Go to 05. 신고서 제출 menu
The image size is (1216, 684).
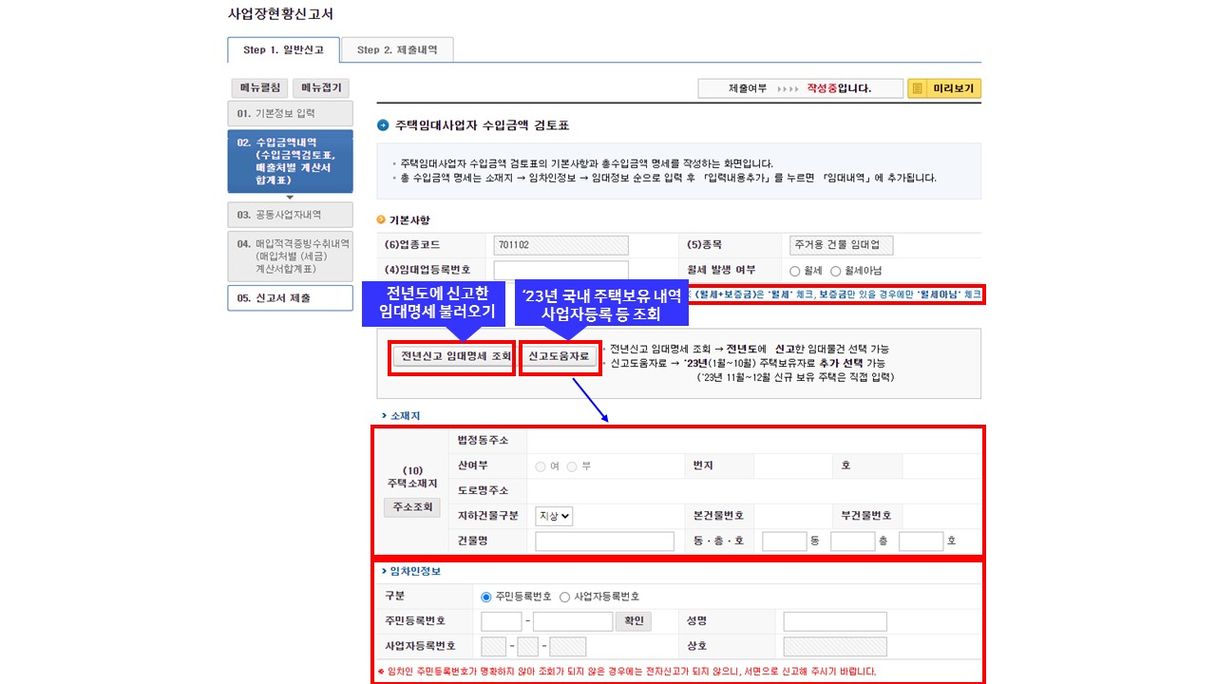[290, 298]
